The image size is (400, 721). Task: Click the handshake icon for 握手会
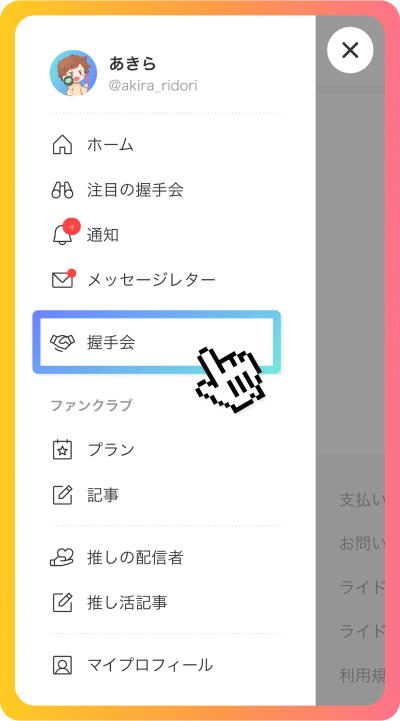[62, 343]
